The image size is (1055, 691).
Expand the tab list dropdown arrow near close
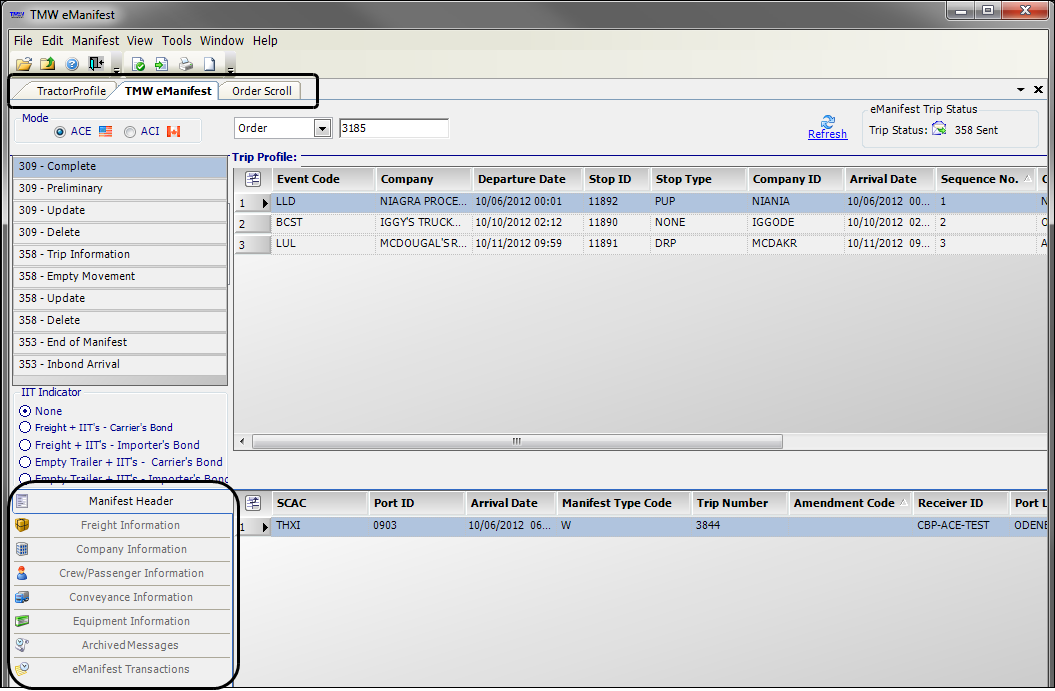(x=1020, y=90)
